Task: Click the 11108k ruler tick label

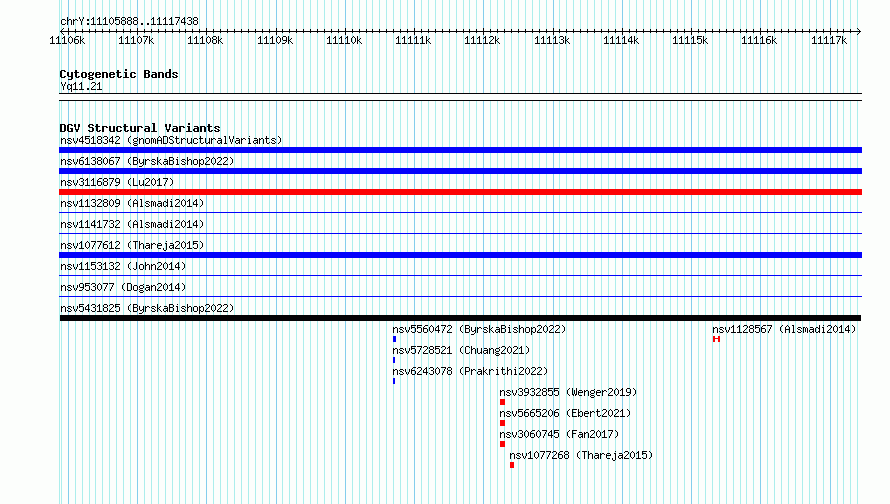Action: click(x=205, y=40)
